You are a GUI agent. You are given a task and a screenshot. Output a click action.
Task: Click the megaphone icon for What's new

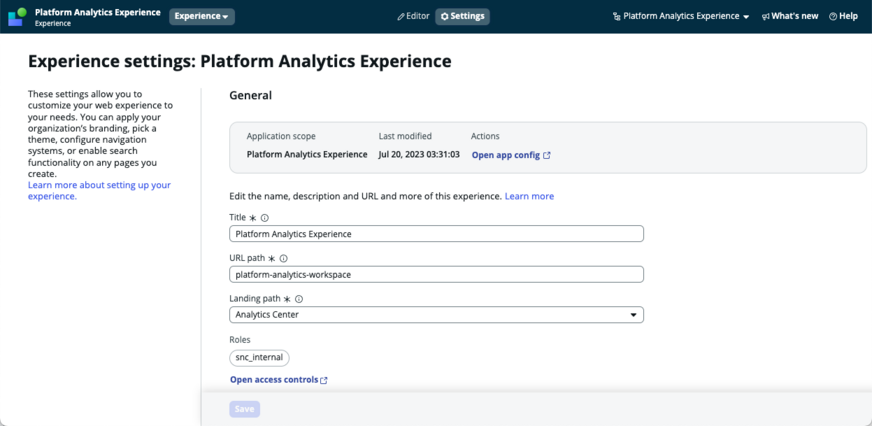765,17
